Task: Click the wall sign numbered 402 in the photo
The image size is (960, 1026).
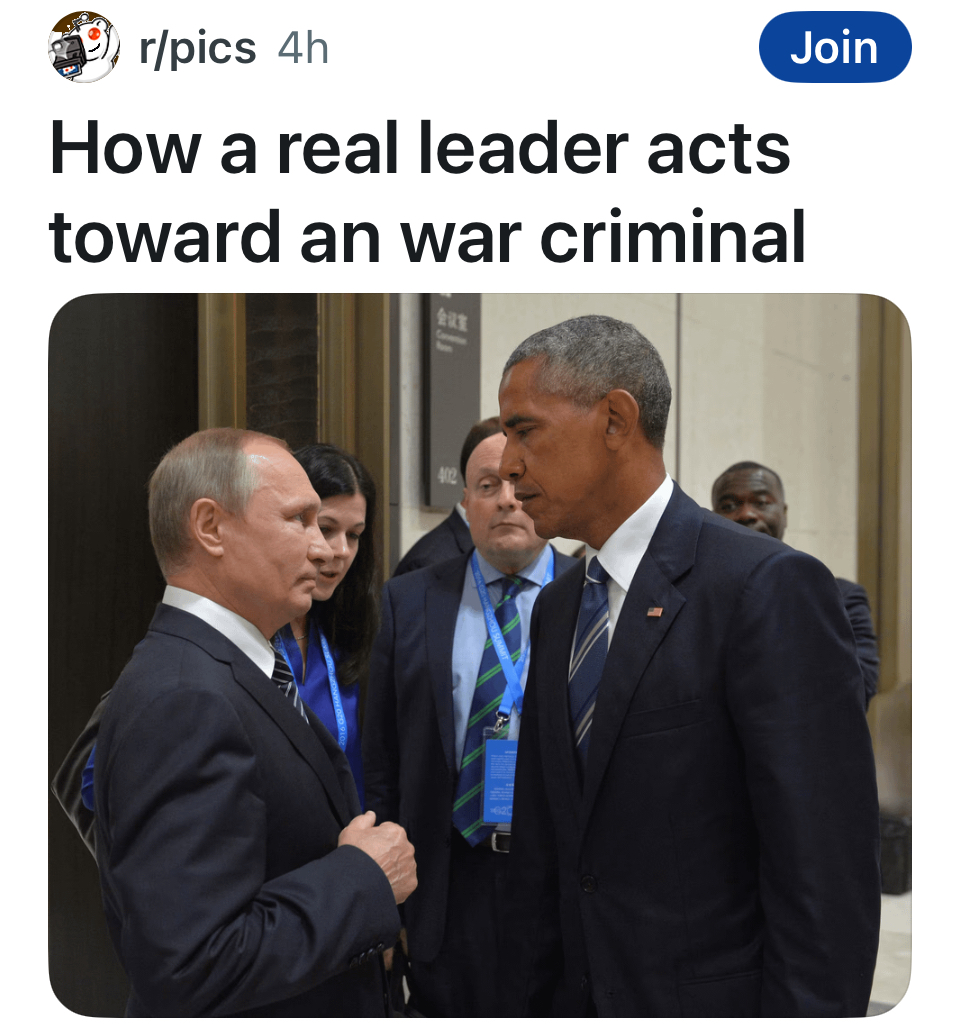Action: (x=449, y=400)
